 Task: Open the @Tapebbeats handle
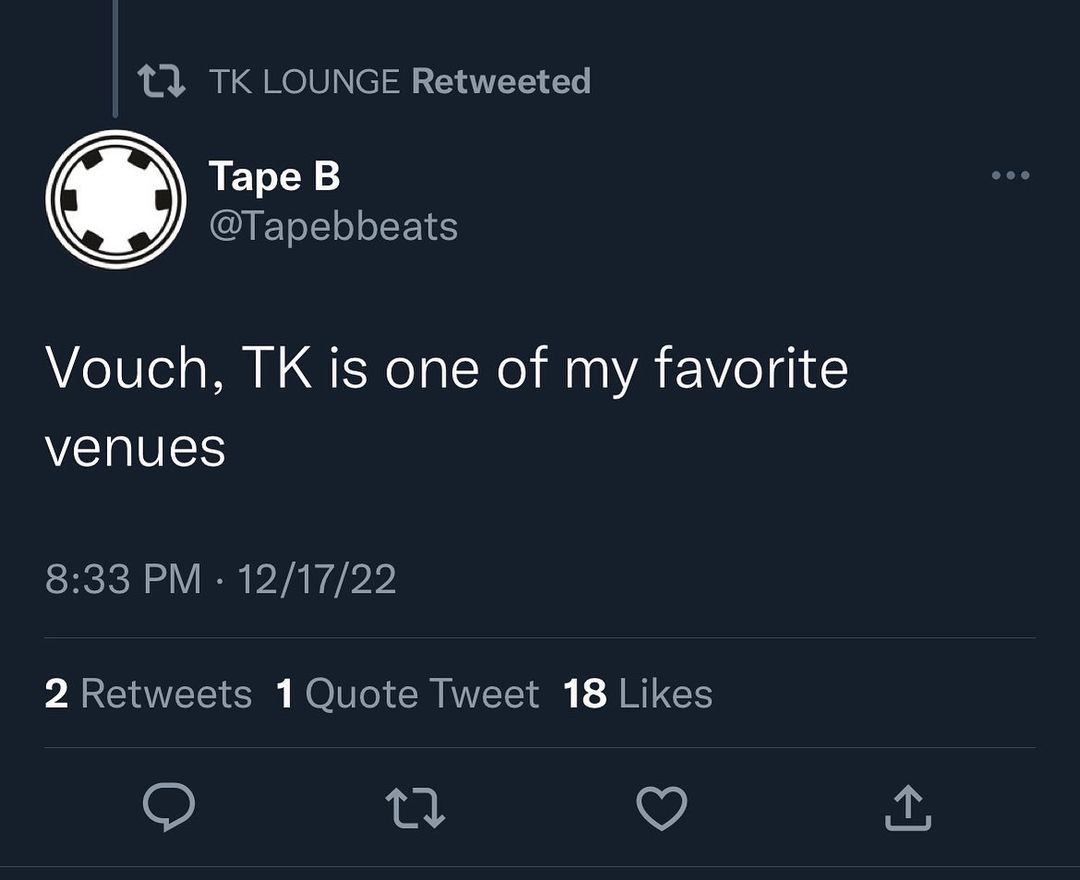click(333, 226)
